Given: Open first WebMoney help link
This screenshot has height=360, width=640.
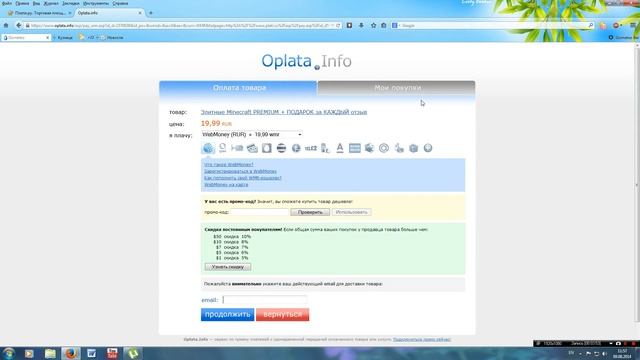Looking at the screenshot, I should click(229, 164).
